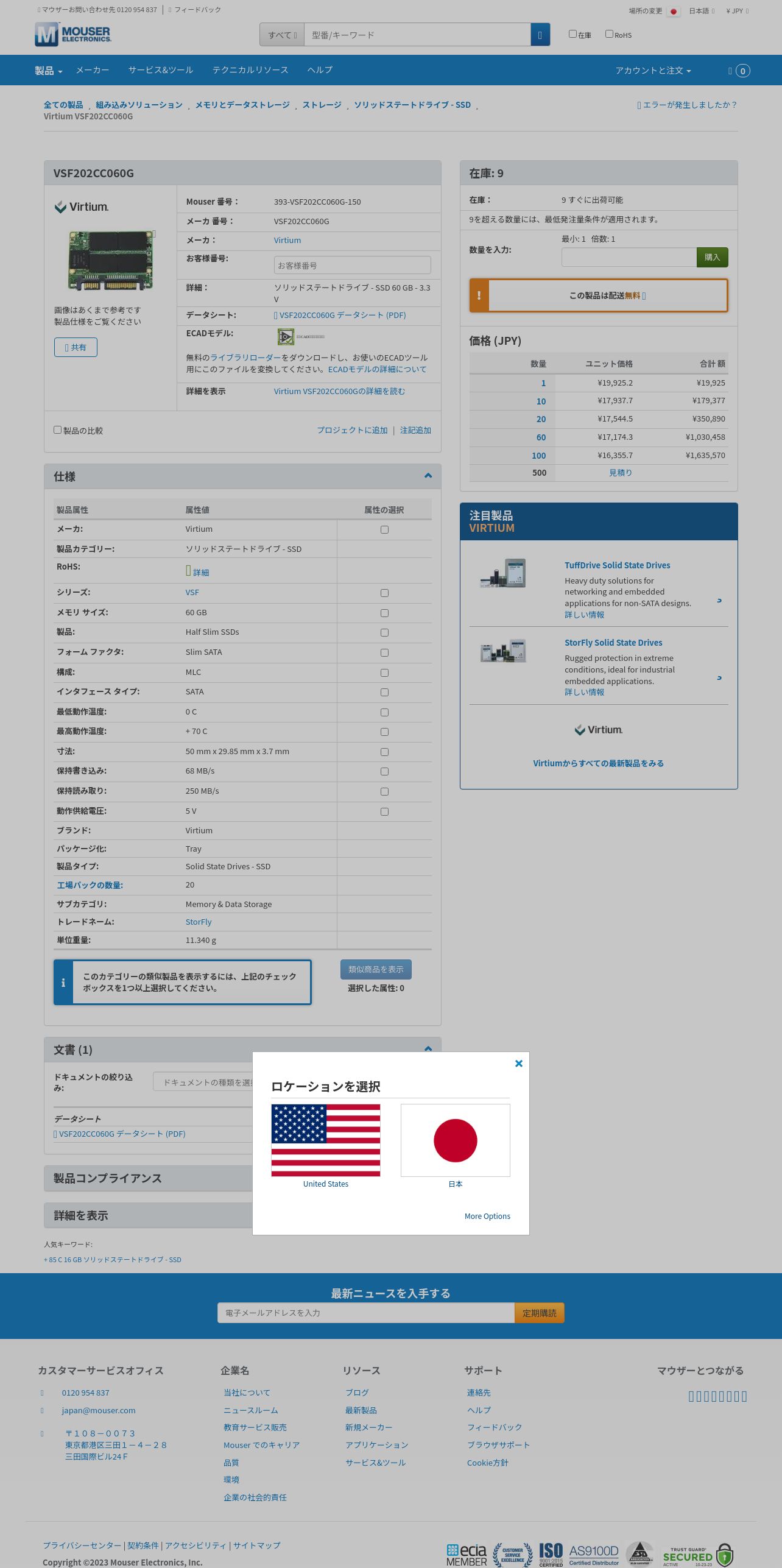Image resolution: width=782 pixels, height=1568 pixels.
Task: Click the blue search button icon
Action: click(540, 35)
